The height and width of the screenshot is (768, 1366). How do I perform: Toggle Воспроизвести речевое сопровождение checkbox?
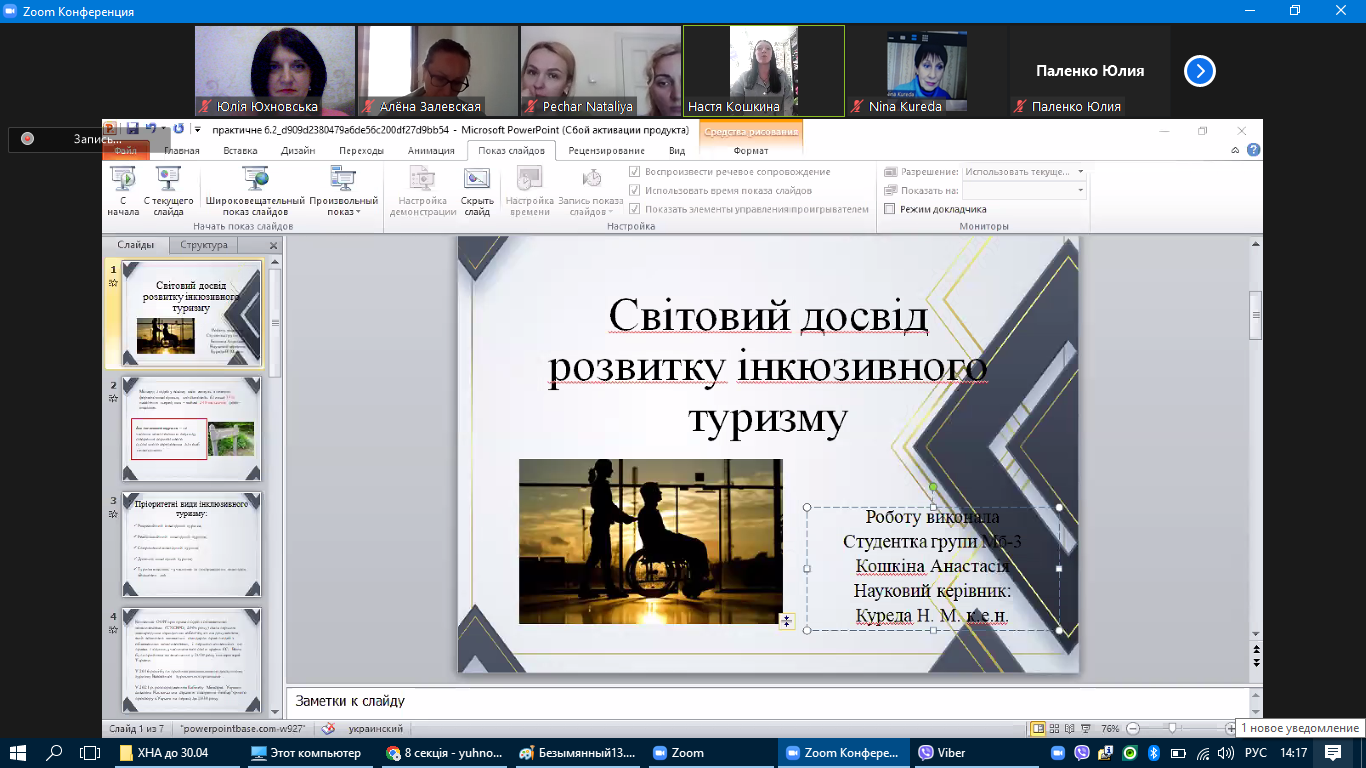(634, 171)
